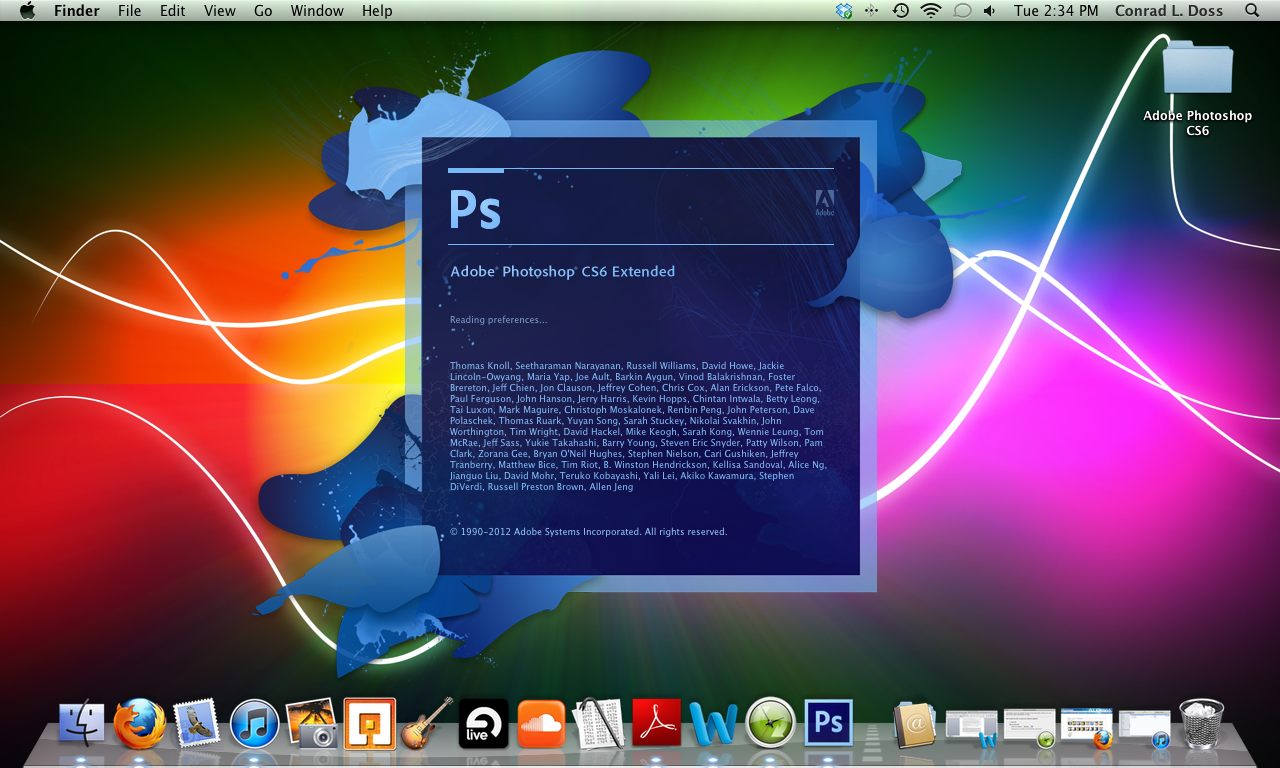Open Spotlight search magnifier
Image resolution: width=1280 pixels, height=768 pixels.
point(1252,11)
